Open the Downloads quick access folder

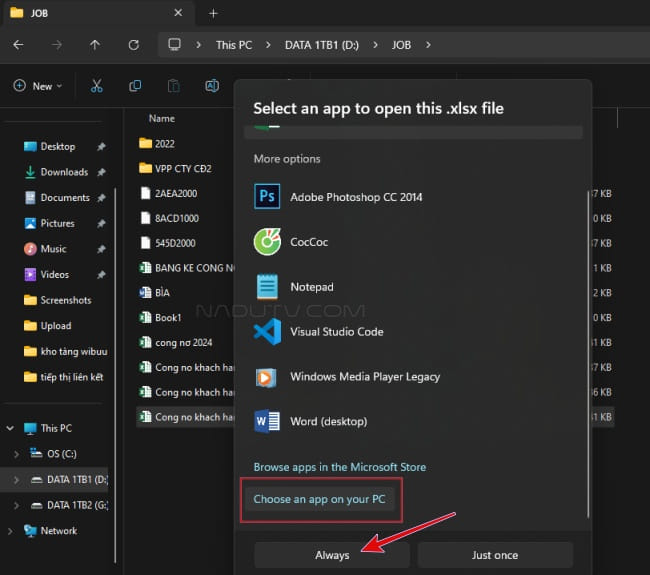tap(64, 172)
